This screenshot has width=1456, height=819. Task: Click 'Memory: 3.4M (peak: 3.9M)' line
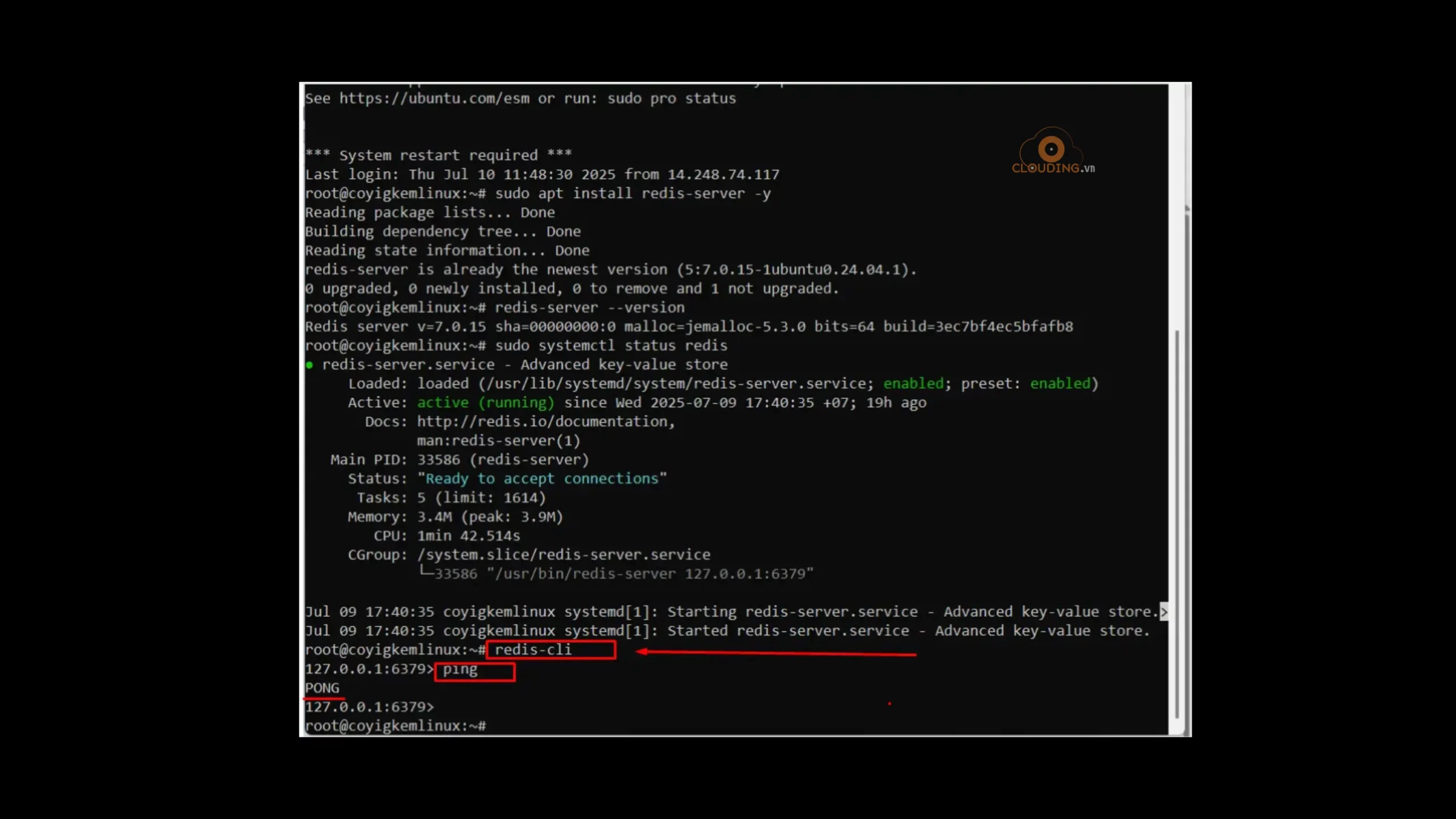(x=456, y=516)
